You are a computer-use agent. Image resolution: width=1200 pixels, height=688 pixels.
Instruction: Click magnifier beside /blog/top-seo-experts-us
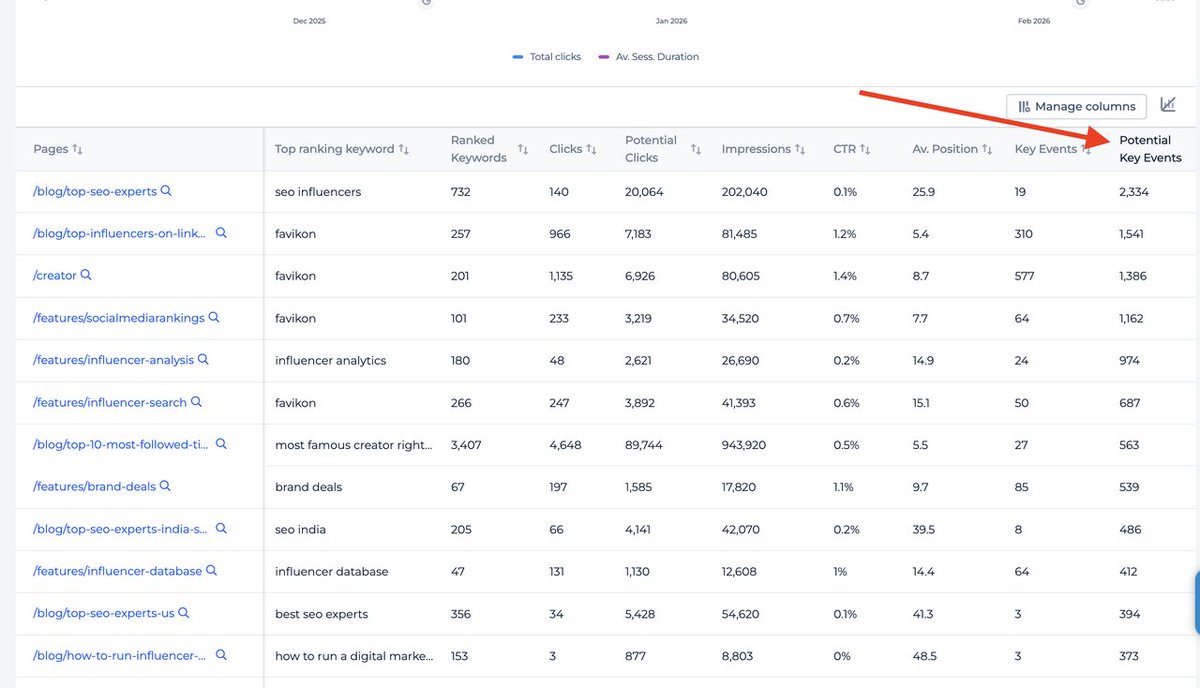click(x=183, y=612)
